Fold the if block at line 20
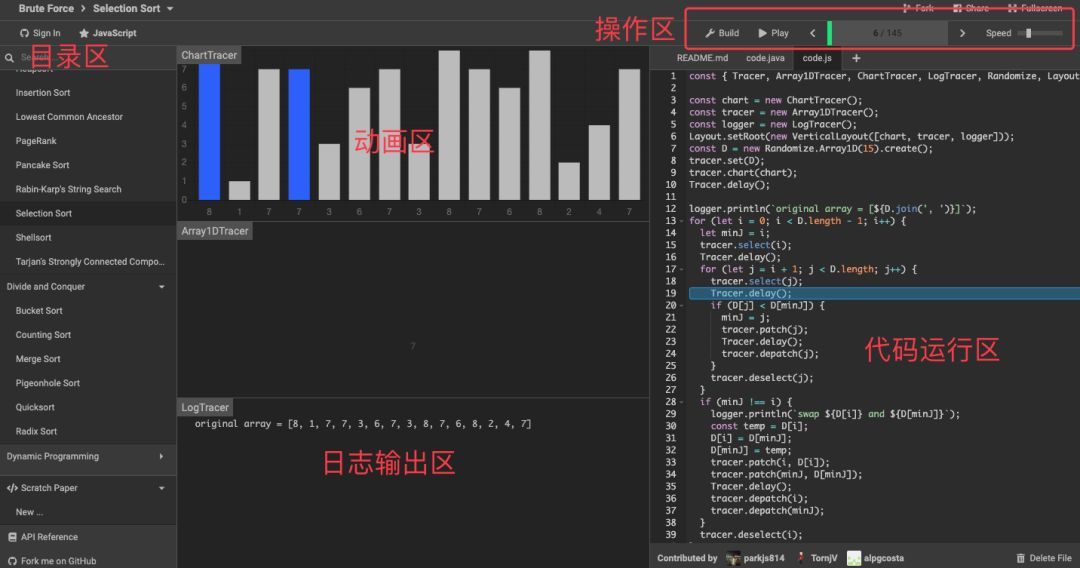This screenshot has height=568, width=1080. point(682,305)
